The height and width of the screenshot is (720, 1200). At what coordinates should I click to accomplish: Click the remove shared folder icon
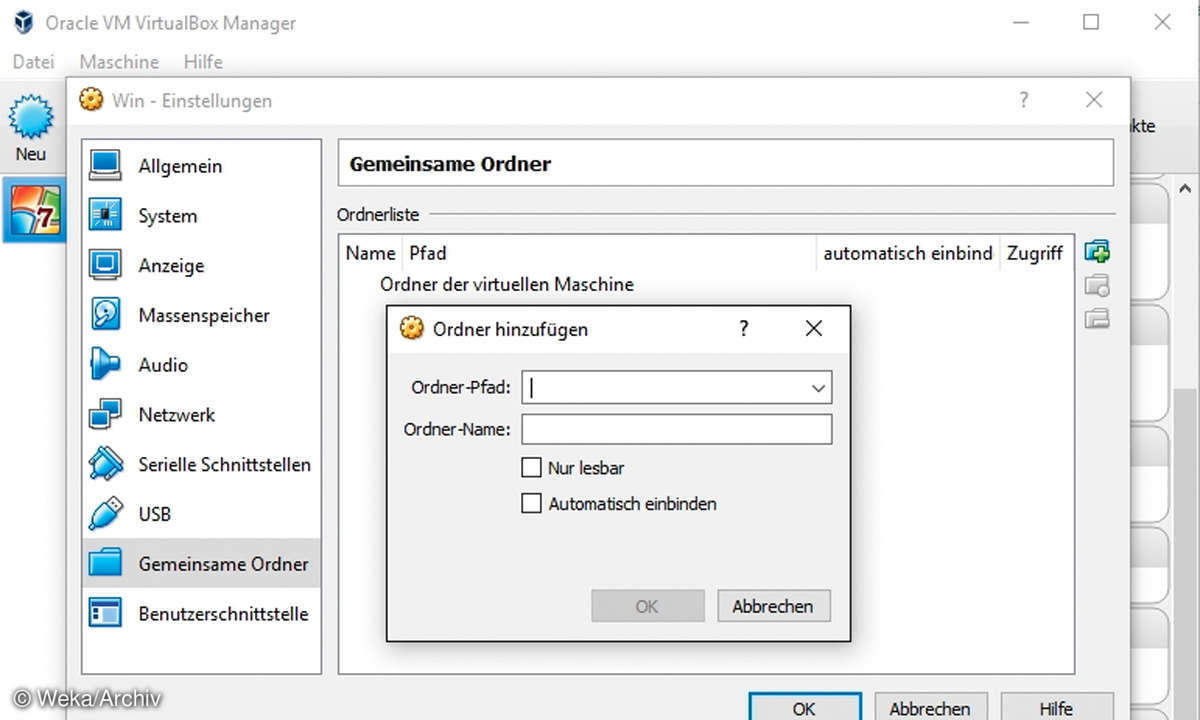coord(1097,319)
